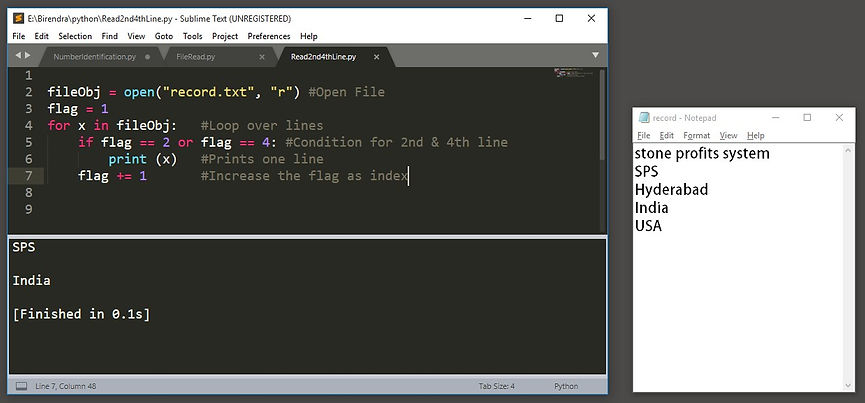
Task: Click the [Finished in 0.1s] output text
Action: tap(81, 314)
